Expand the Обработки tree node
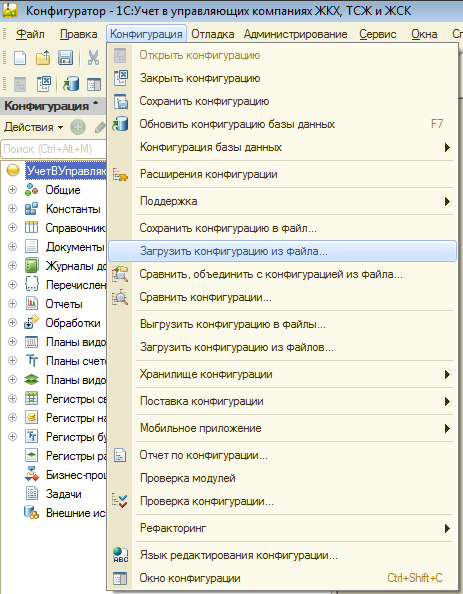463x594 pixels. pos(13,322)
